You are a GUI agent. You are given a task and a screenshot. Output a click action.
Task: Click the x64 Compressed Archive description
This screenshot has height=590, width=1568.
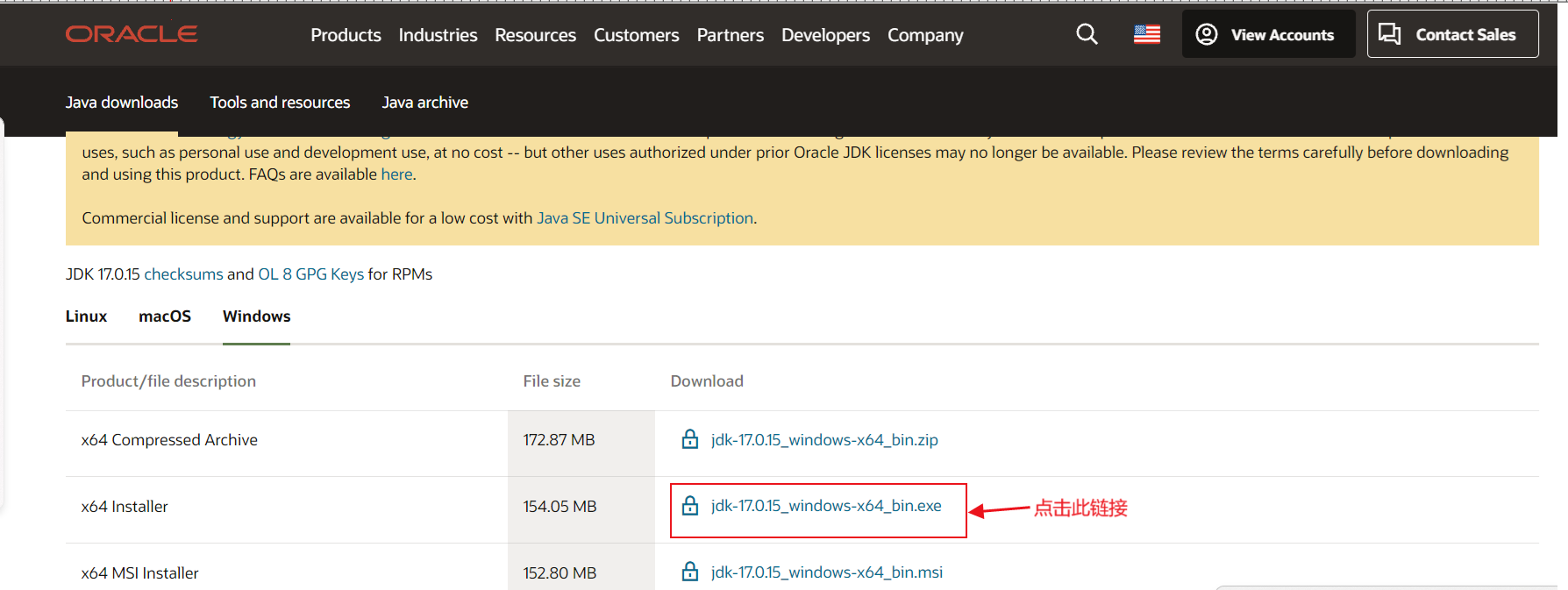pyautogui.click(x=169, y=440)
